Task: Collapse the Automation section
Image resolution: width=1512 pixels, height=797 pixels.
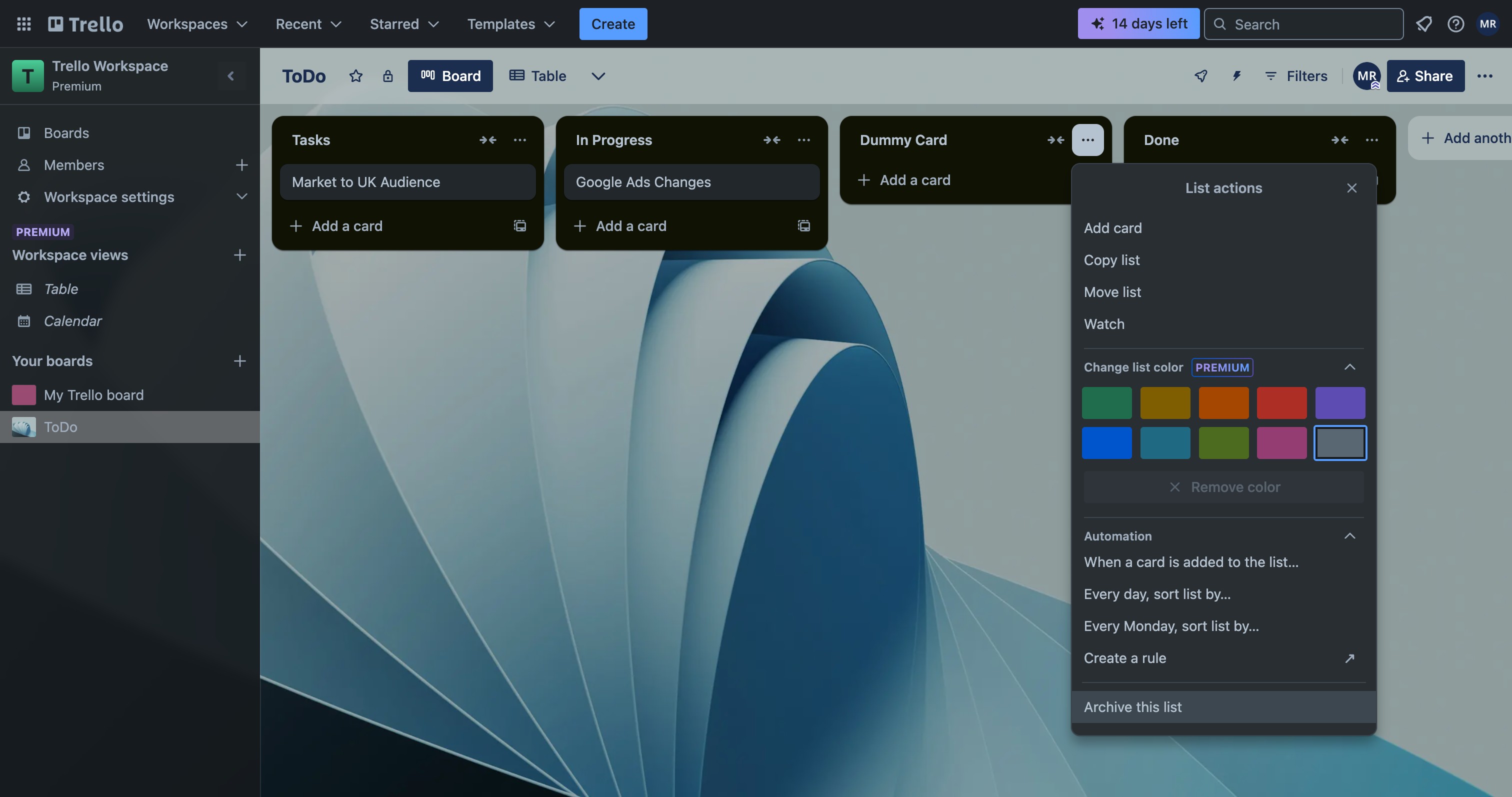Action: (x=1349, y=536)
